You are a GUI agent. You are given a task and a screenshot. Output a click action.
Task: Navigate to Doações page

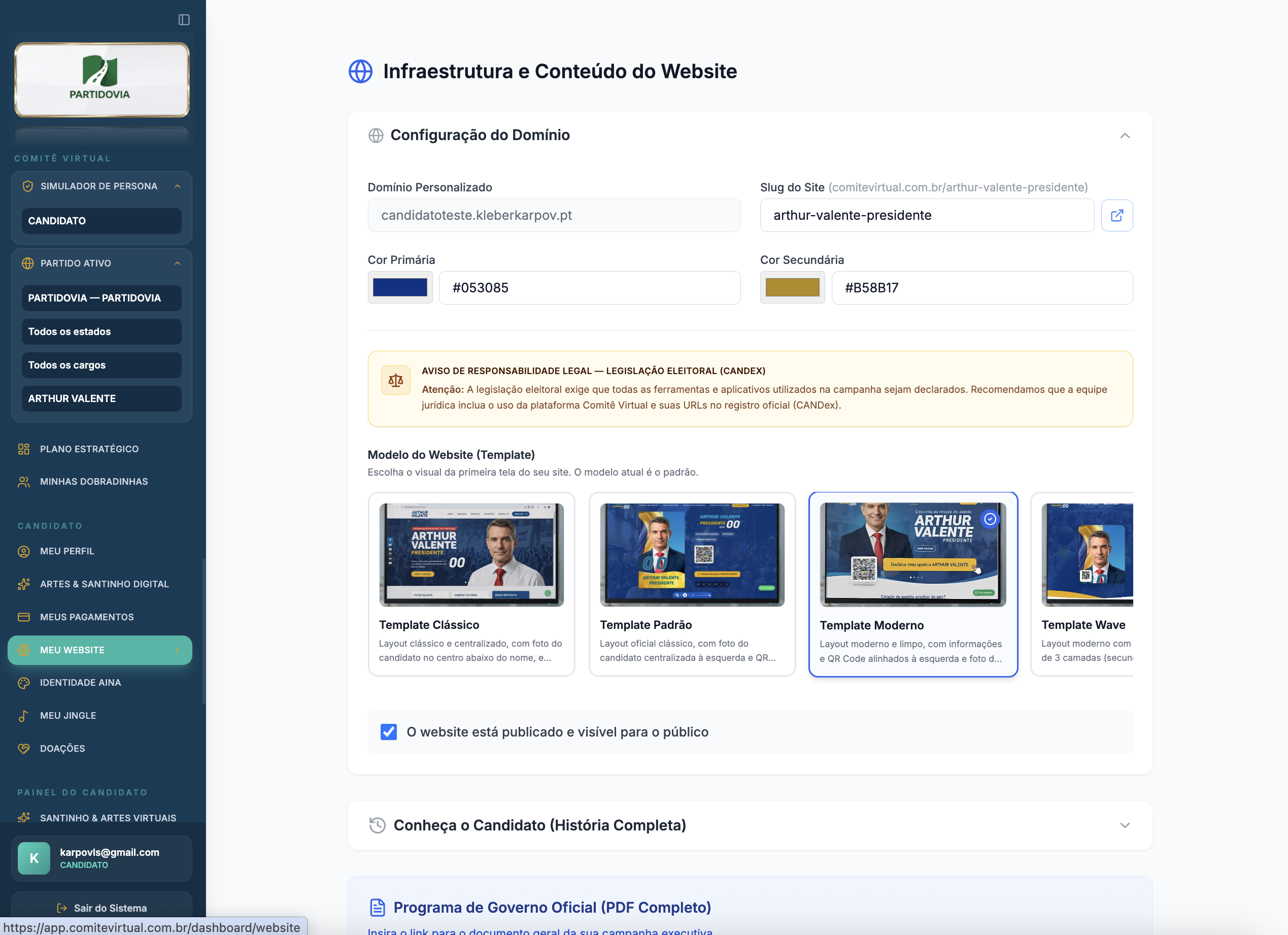tap(100, 749)
